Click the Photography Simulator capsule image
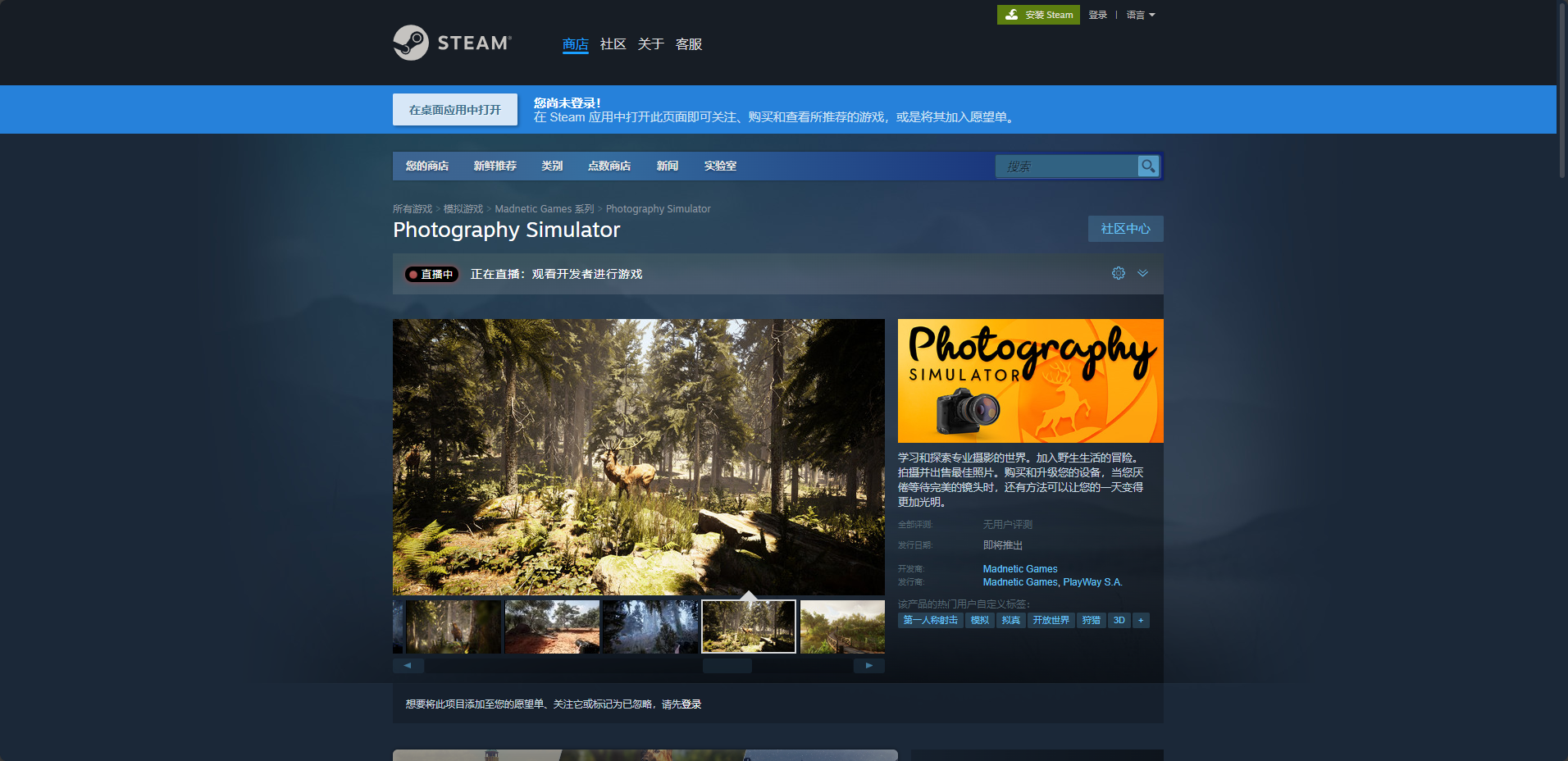This screenshot has width=1568, height=761. click(x=1031, y=380)
